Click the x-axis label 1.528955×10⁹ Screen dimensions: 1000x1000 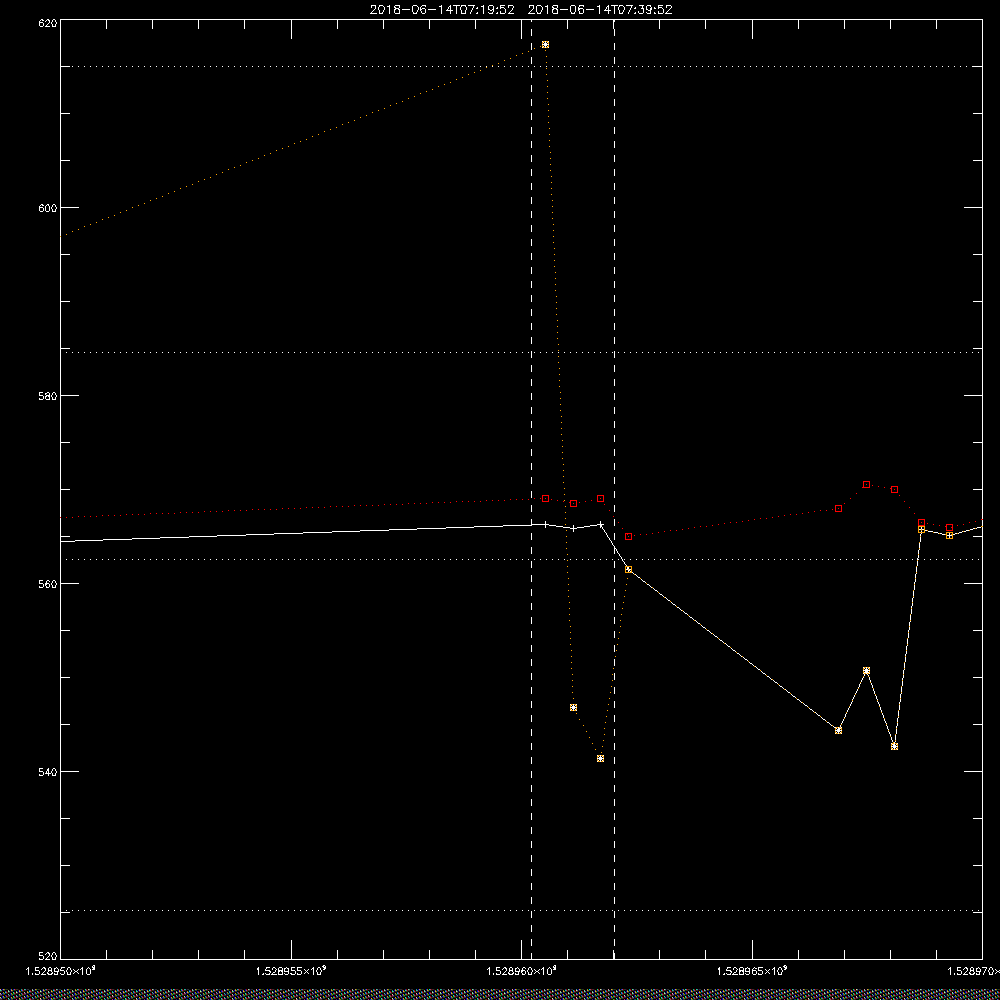(x=291, y=971)
